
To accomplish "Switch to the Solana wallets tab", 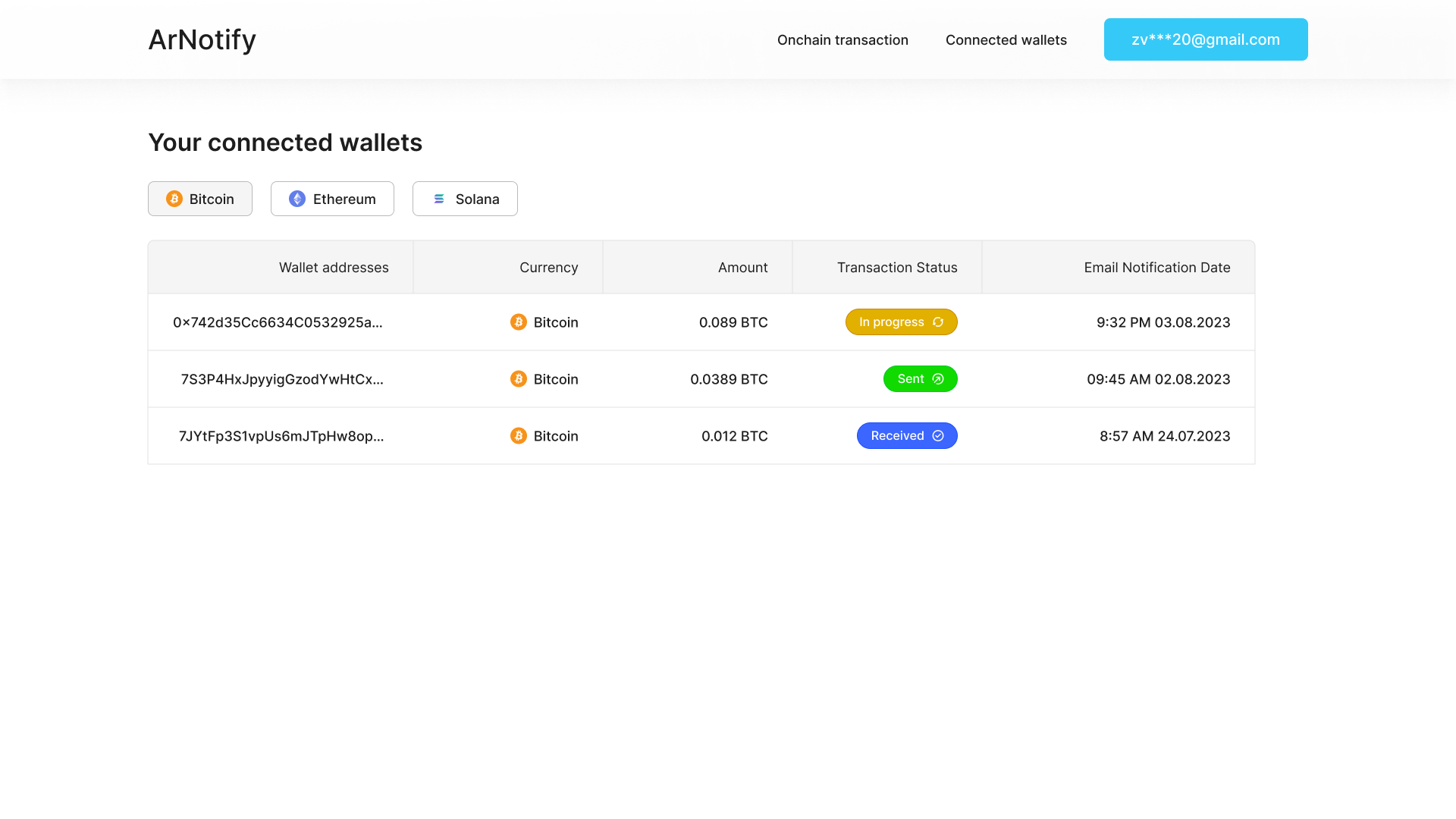I will [465, 199].
